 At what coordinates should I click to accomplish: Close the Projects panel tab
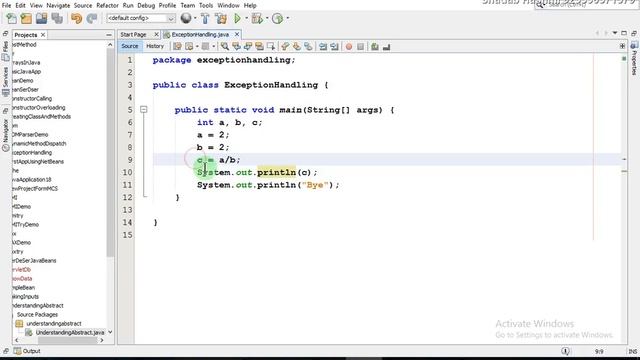43,35
